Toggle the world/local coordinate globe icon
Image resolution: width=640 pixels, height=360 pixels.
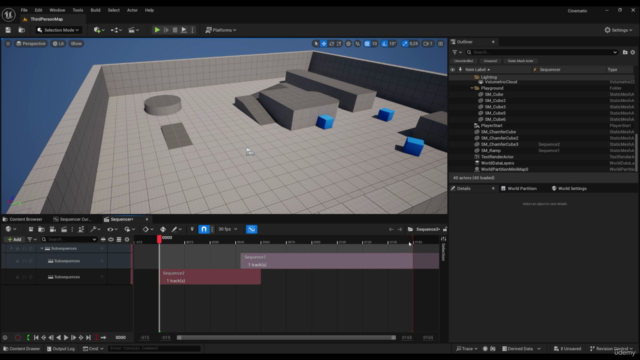click(349, 44)
